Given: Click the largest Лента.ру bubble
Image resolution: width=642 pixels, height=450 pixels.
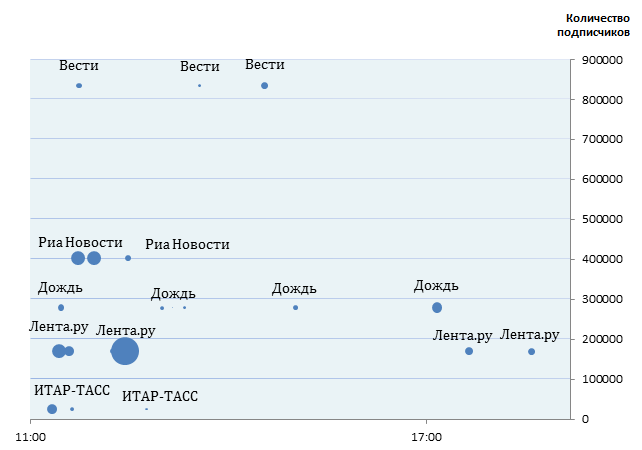Looking at the screenshot, I should coord(125,351).
